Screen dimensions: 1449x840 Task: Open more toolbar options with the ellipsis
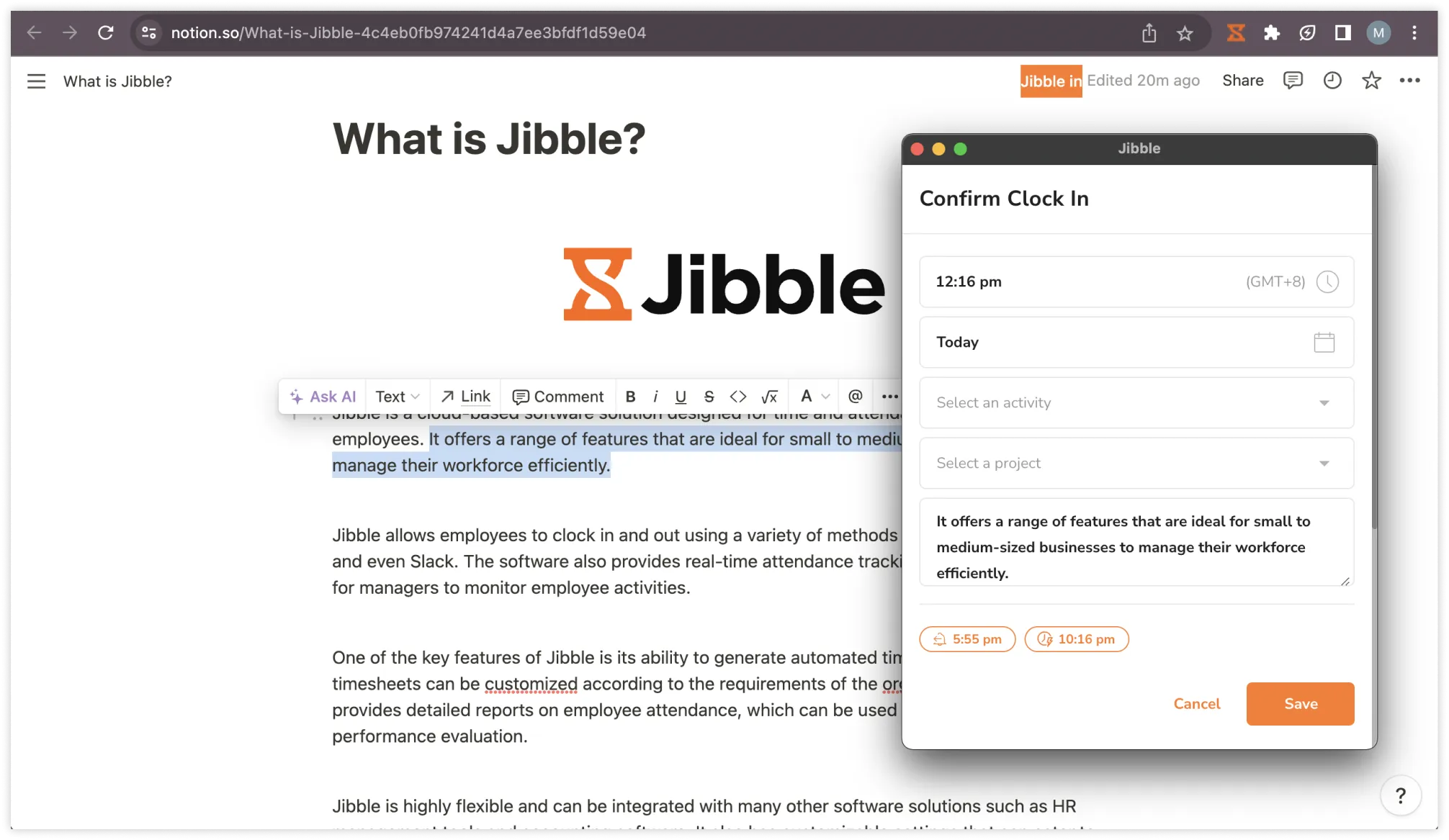(891, 396)
